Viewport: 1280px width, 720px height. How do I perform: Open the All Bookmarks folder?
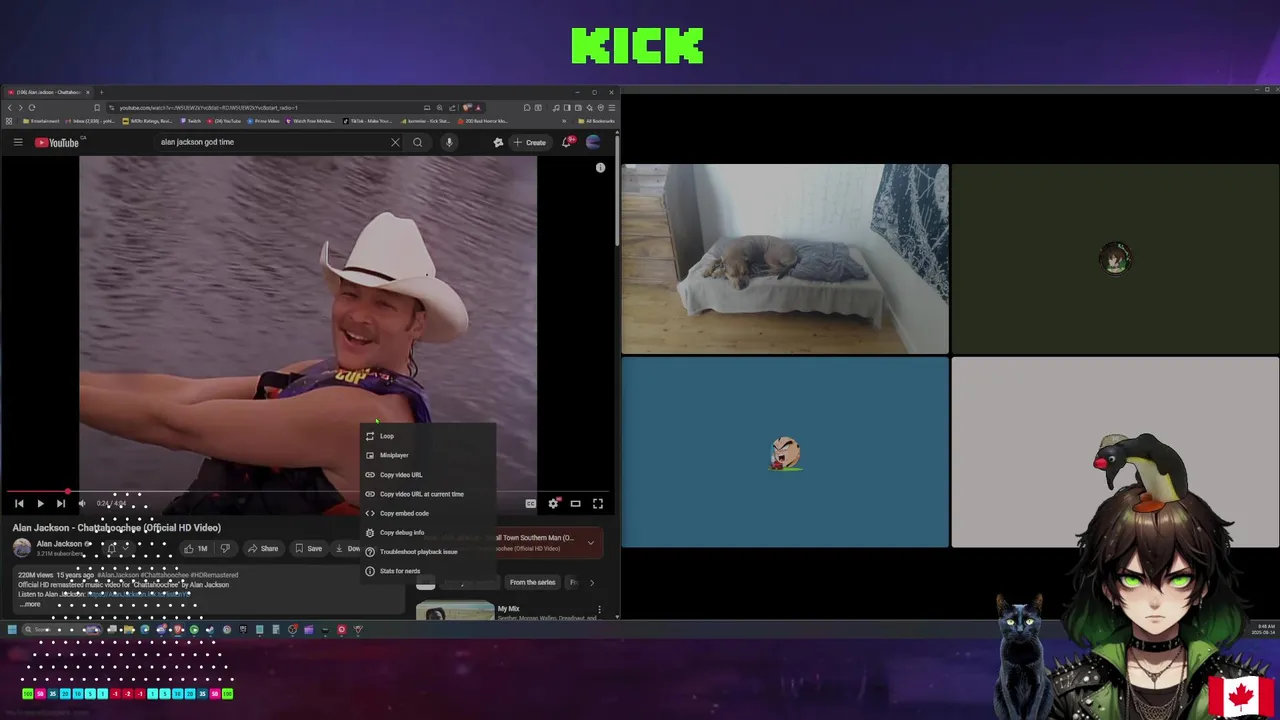coord(598,121)
